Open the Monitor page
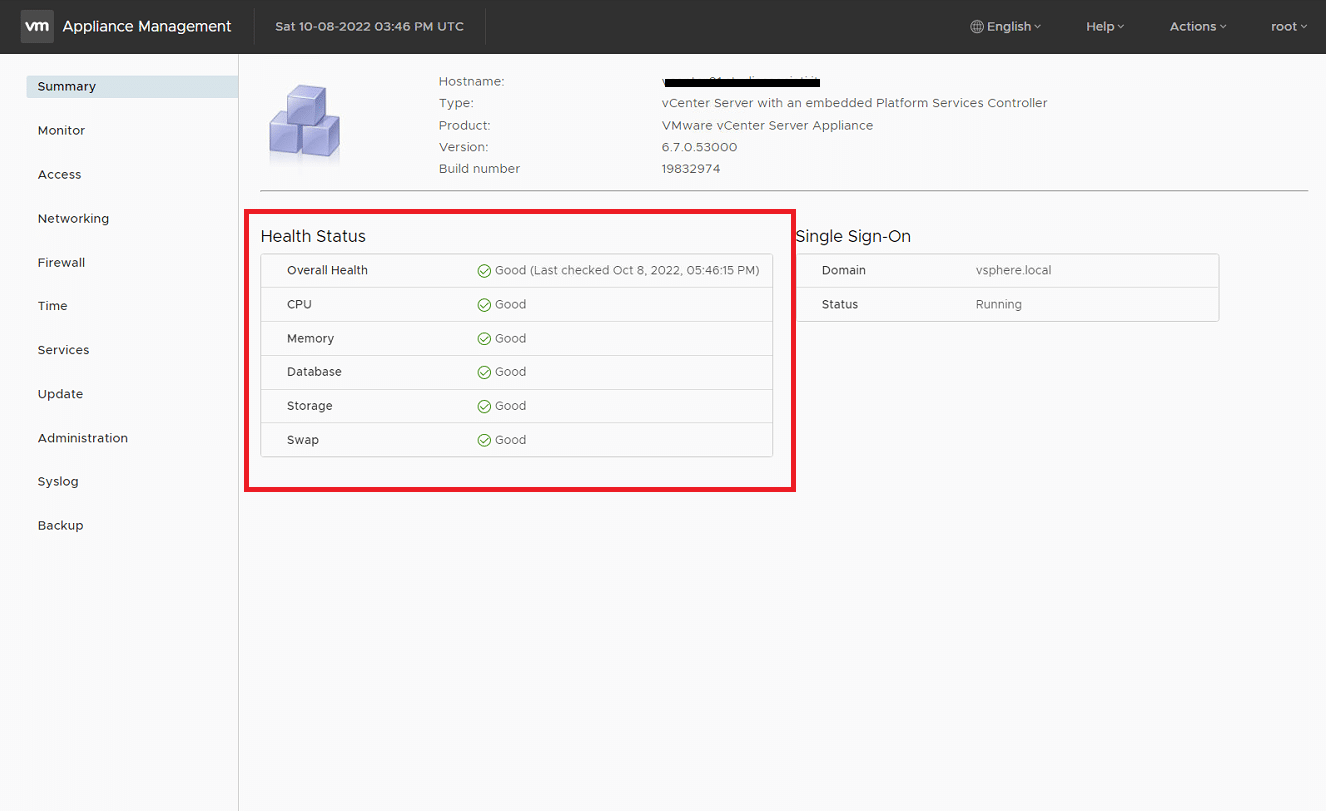 click(x=61, y=131)
